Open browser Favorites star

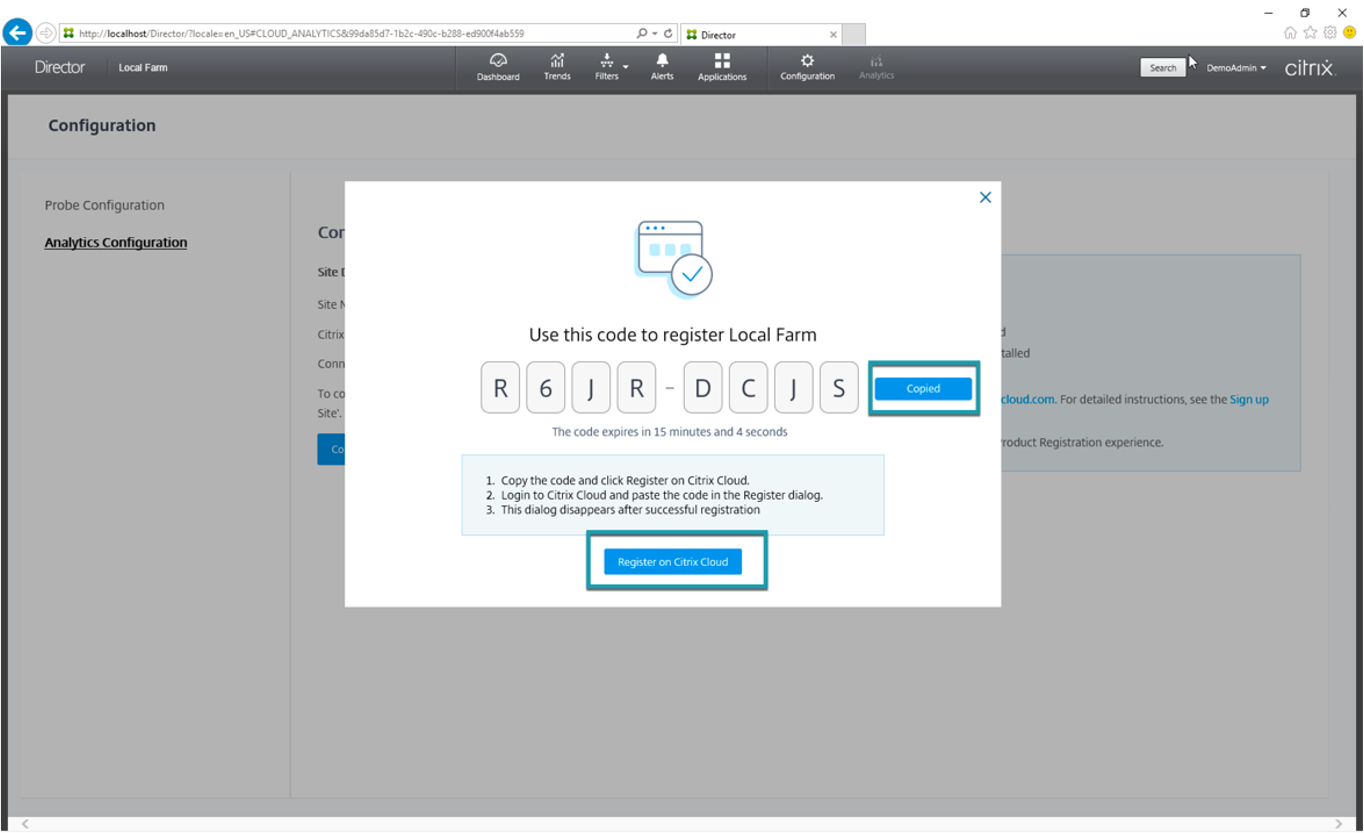click(1310, 33)
